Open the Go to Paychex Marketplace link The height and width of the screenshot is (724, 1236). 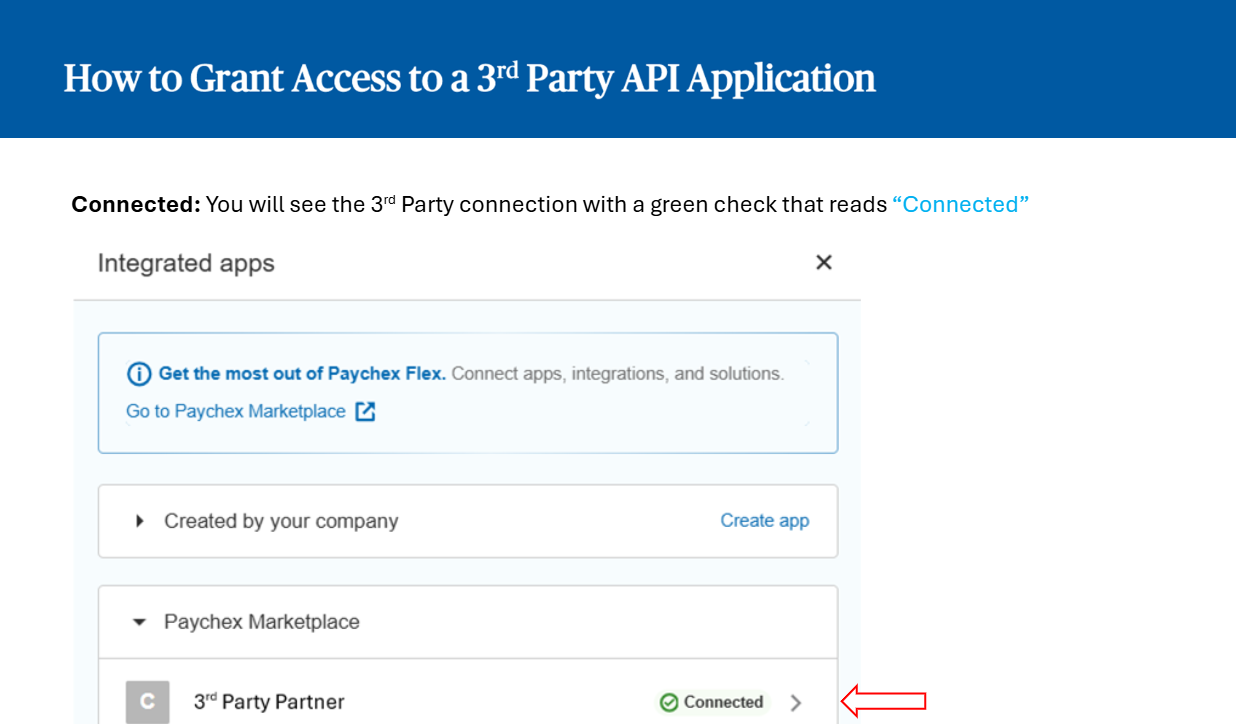point(236,411)
